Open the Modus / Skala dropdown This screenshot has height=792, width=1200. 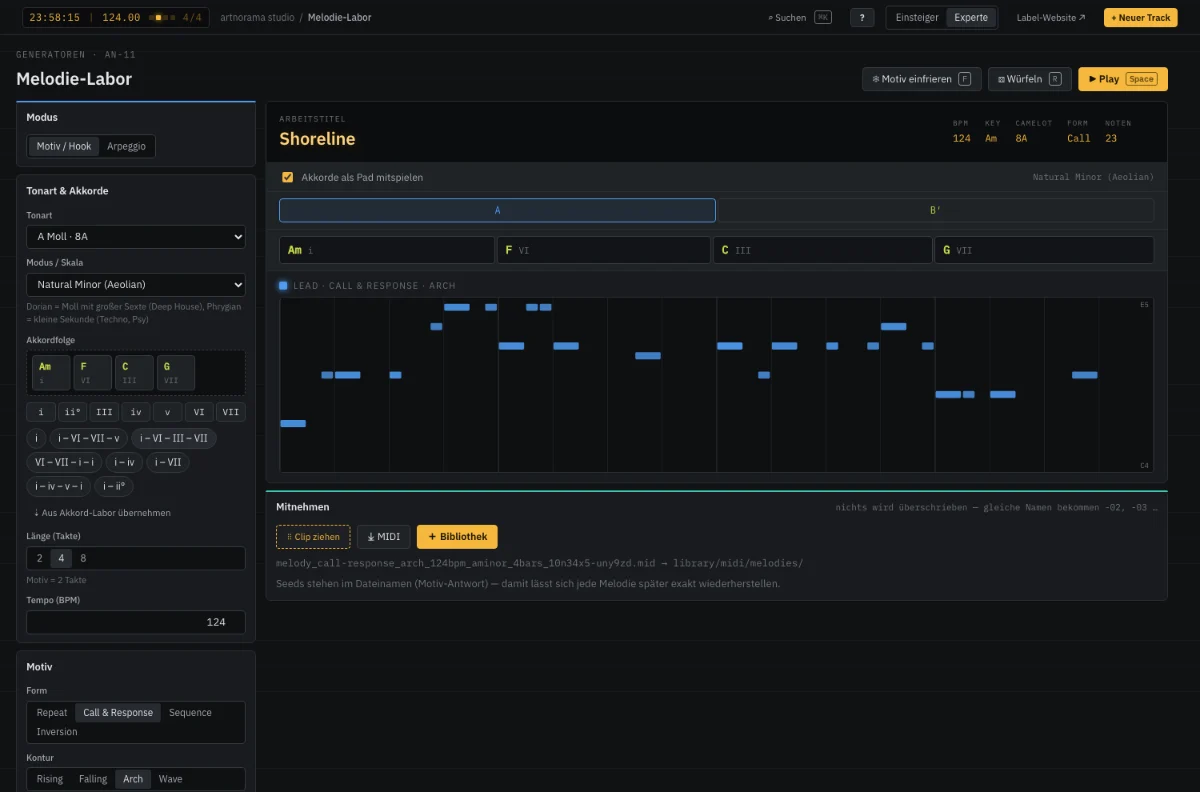point(136,285)
